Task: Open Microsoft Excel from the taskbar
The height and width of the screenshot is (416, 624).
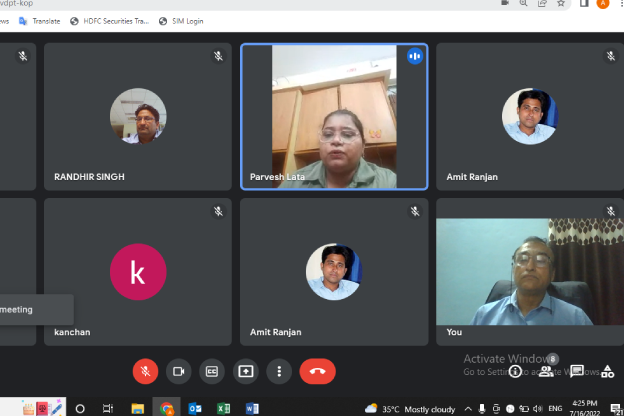Action: [x=223, y=408]
